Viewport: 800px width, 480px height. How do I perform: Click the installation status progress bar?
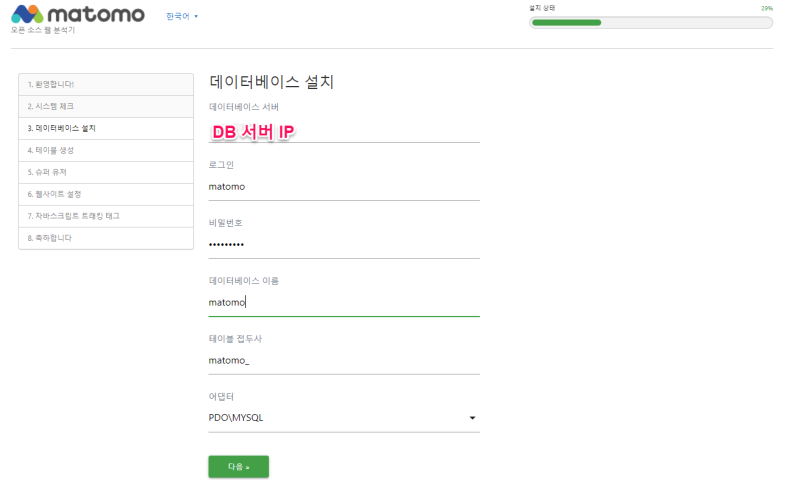[651, 22]
